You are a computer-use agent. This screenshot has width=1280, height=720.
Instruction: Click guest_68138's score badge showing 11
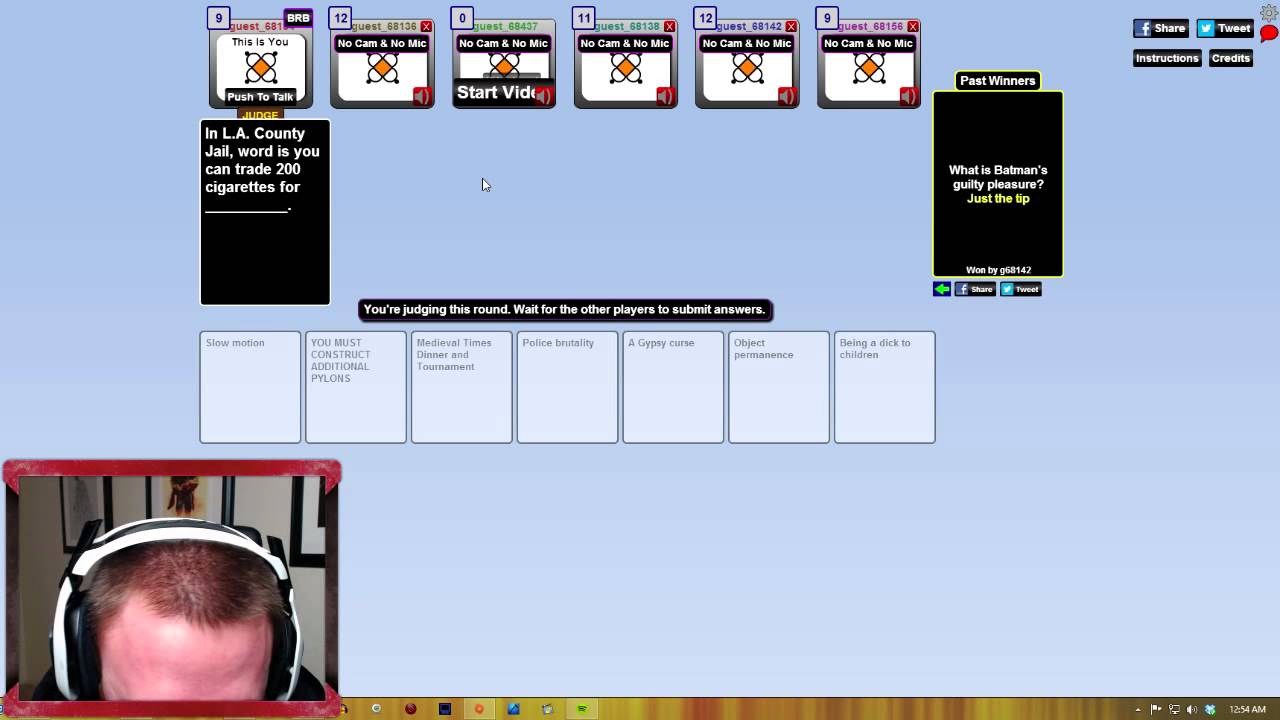pos(584,18)
